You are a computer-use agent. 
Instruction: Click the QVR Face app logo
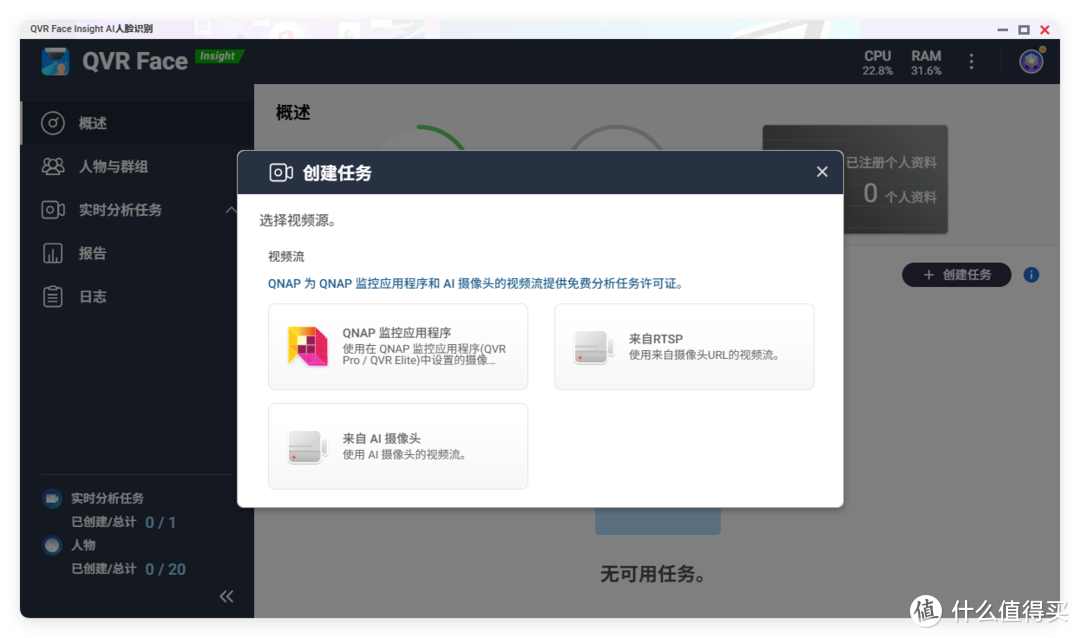point(55,61)
